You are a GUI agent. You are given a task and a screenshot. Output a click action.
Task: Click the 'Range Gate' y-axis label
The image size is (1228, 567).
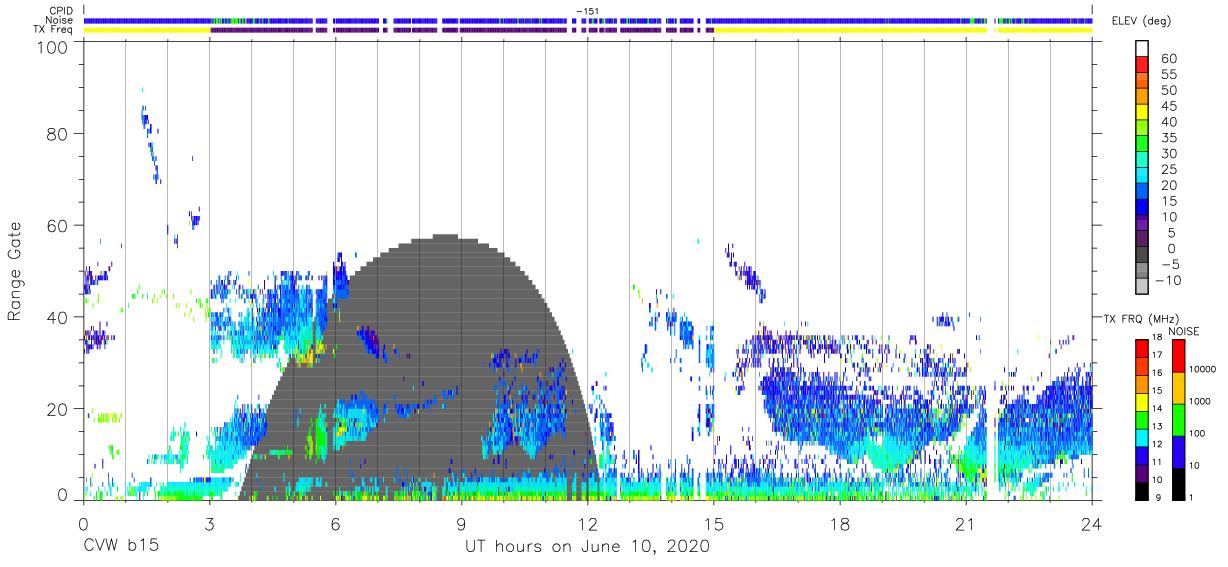(15, 272)
